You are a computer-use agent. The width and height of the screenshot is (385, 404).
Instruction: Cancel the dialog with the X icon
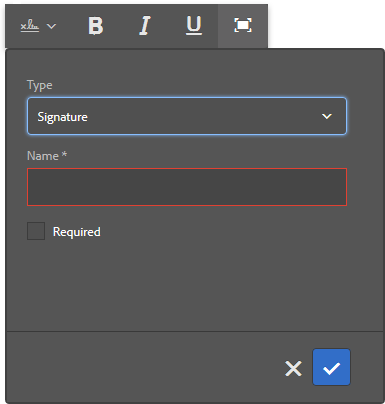293,368
